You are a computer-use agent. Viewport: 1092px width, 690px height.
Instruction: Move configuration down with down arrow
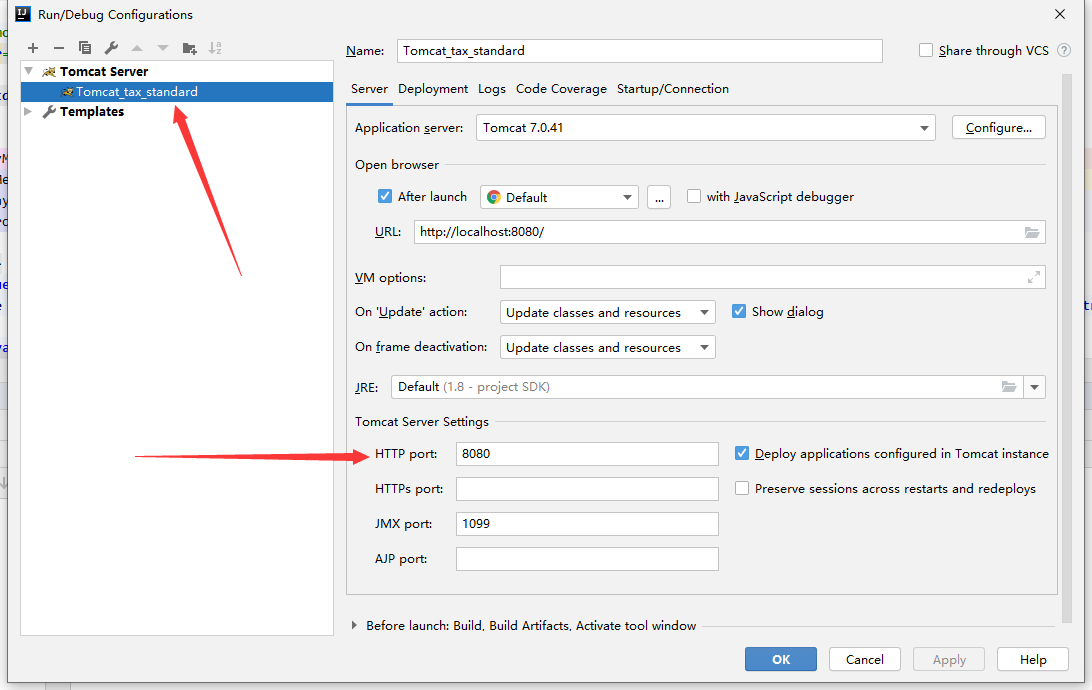point(163,48)
